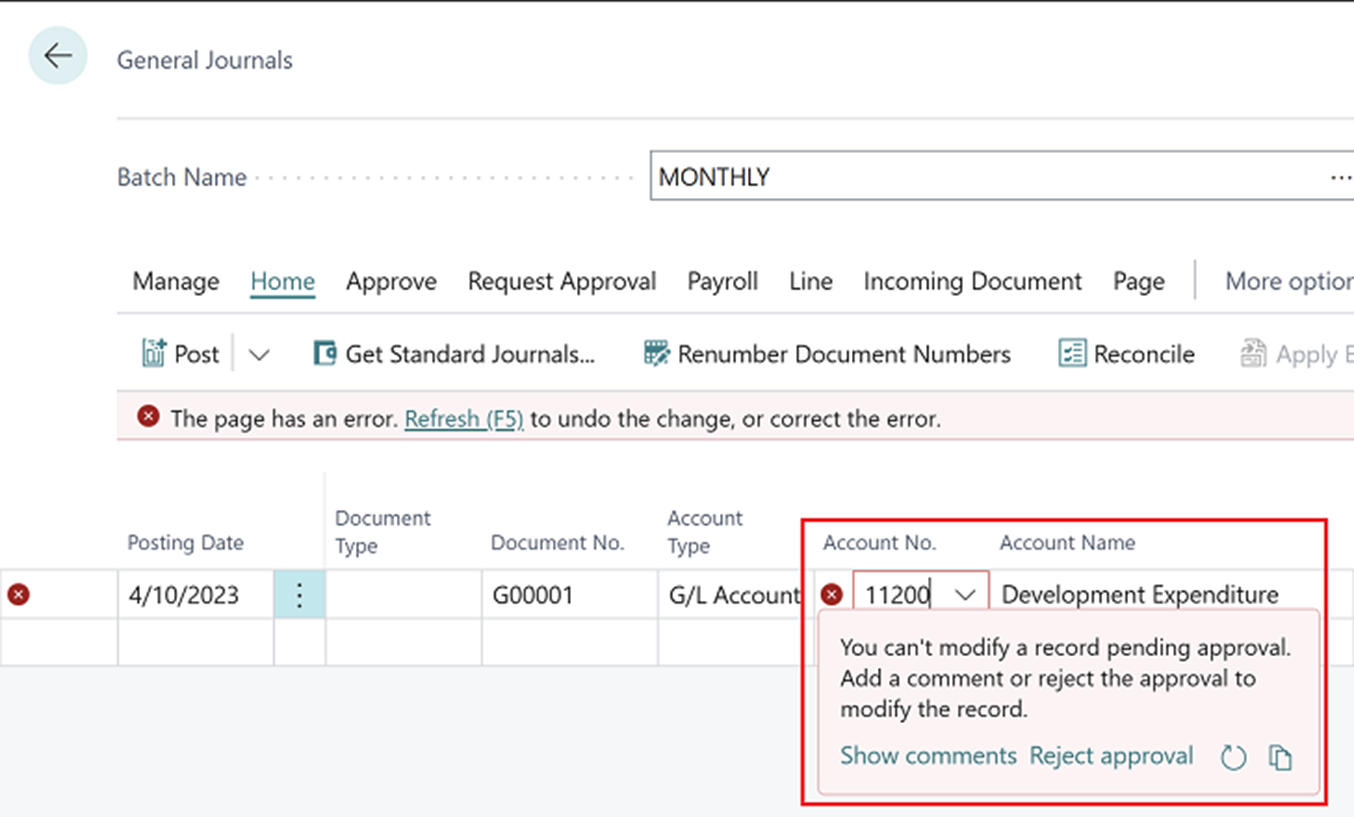This screenshot has height=817, width=1354.
Task: Click the Apply icon at the toolbar's right edge
Action: [x=1253, y=353]
